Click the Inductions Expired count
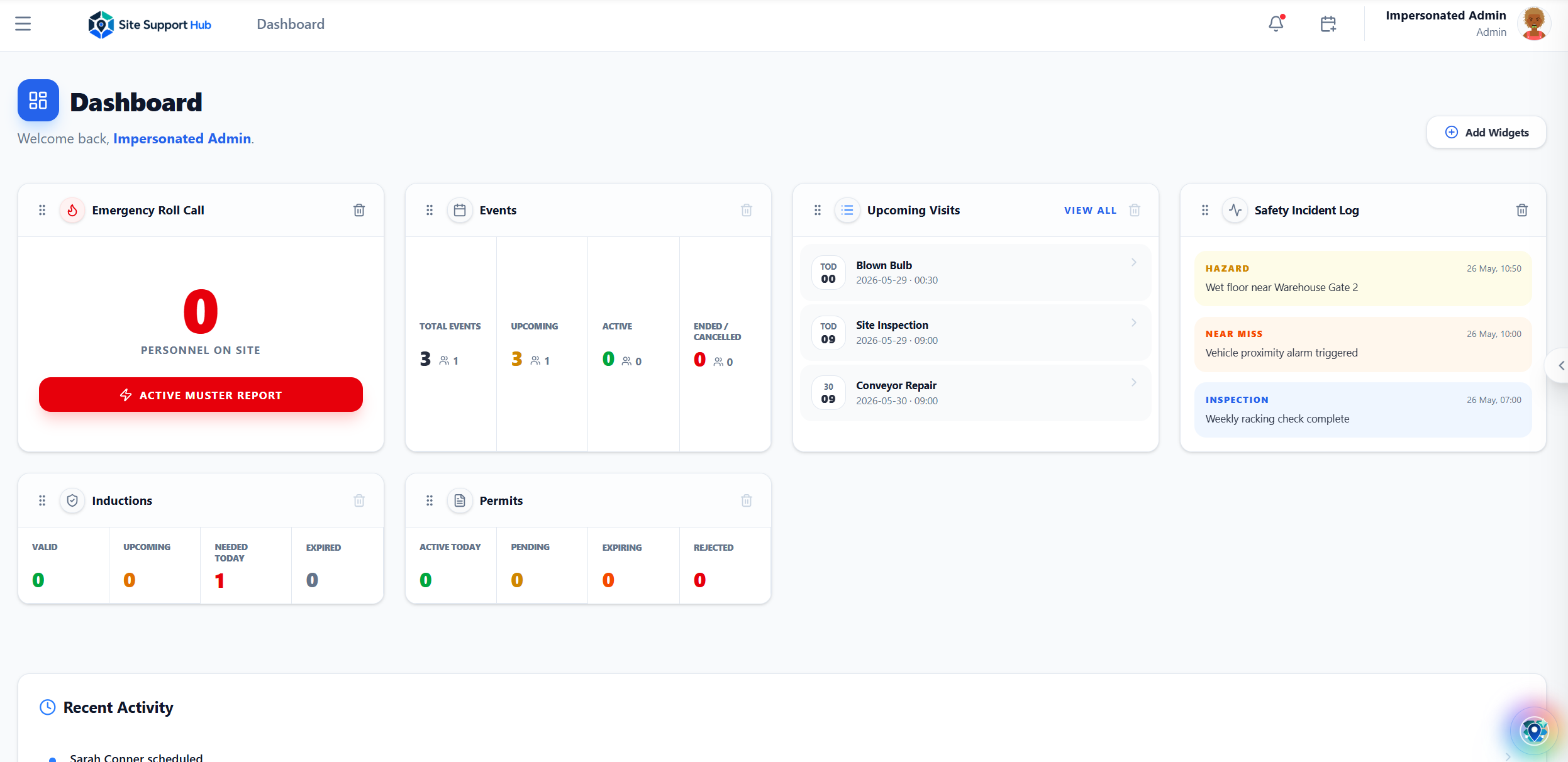 pos(312,580)
